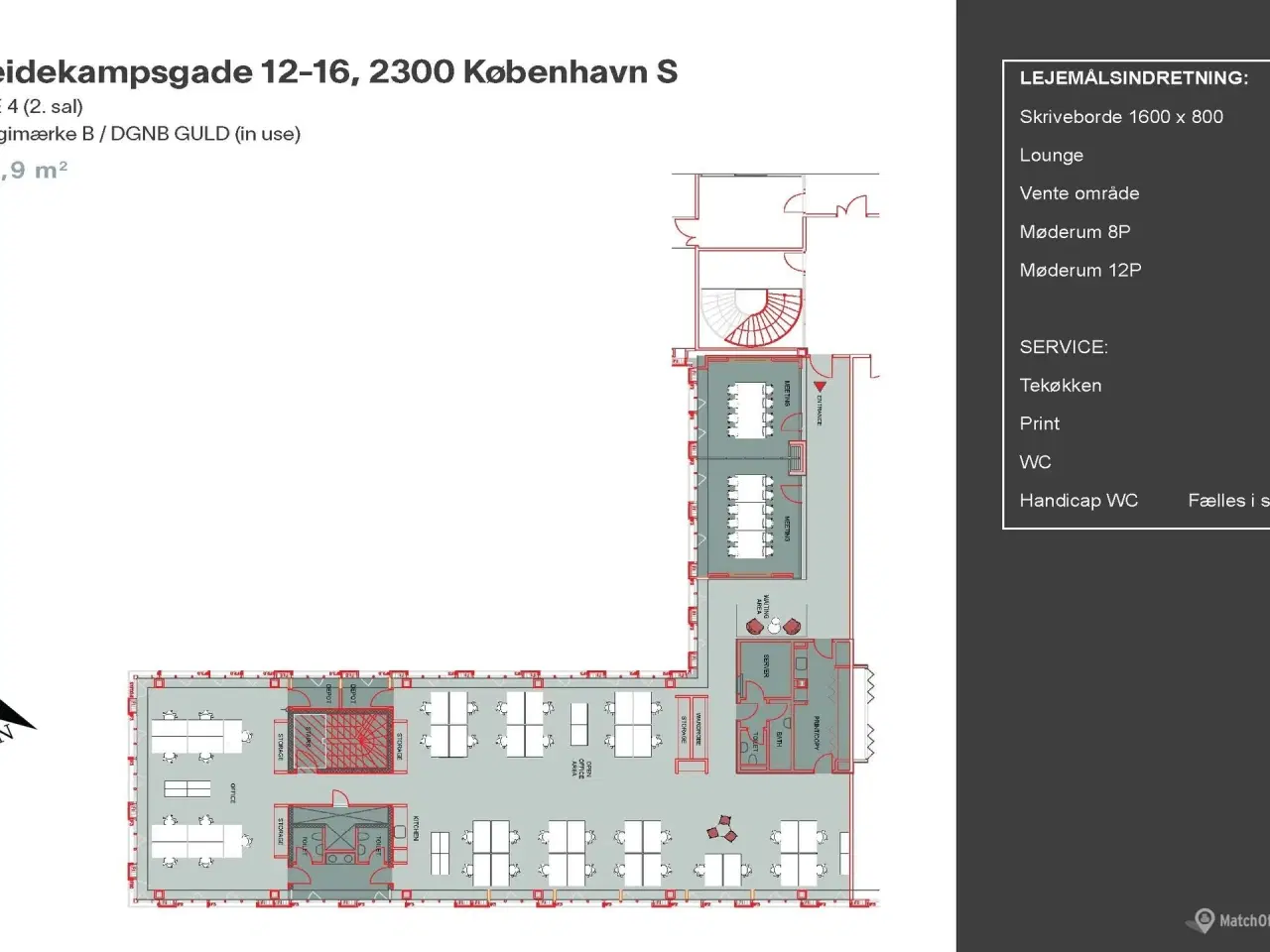The height and width of the screenshot is (952, 1270).
Task: Click the 'Tekøkken' service item
Action: [x=1061, y=386]
